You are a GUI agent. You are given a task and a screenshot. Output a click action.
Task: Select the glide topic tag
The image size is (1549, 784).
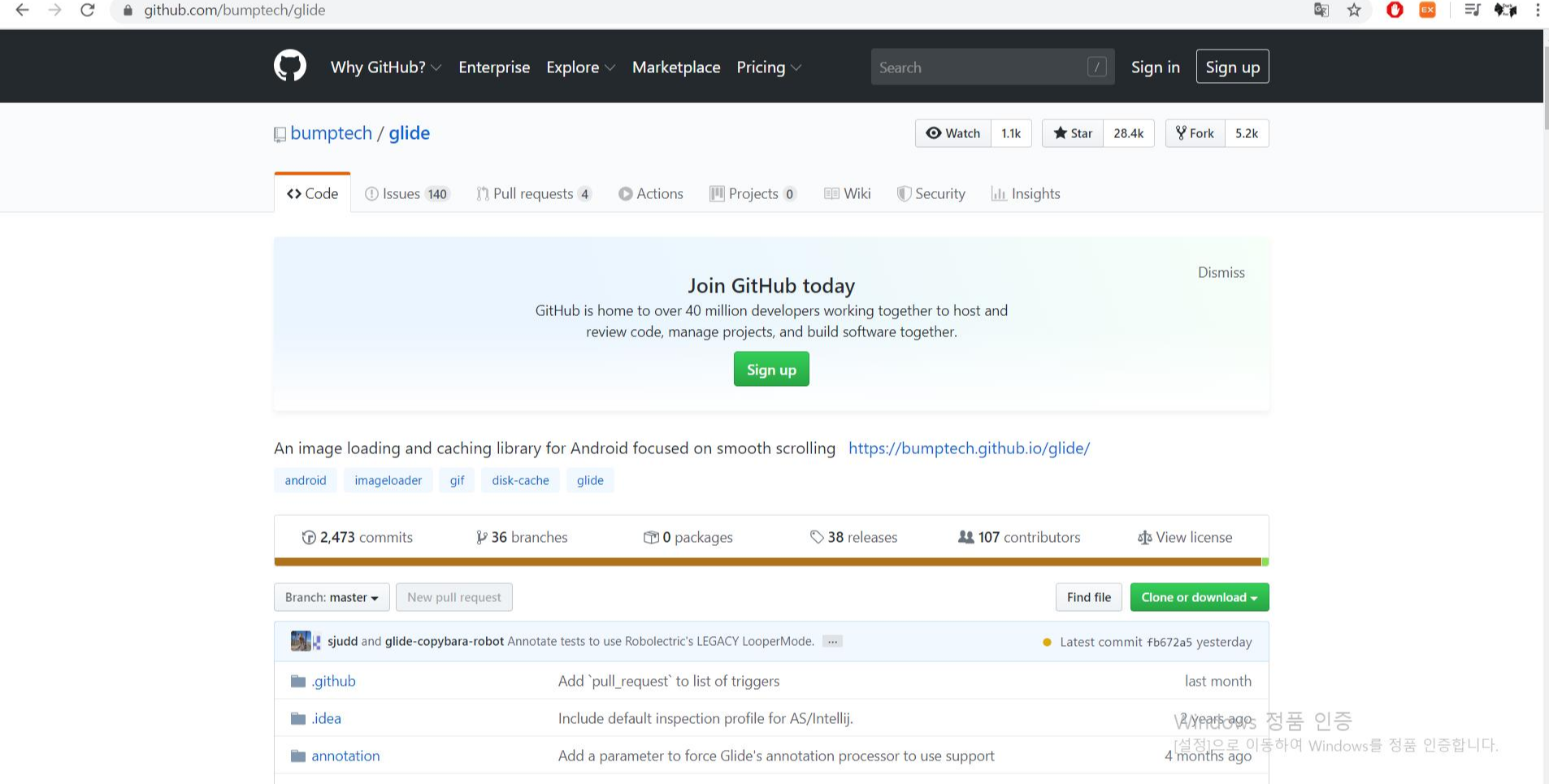590,480
